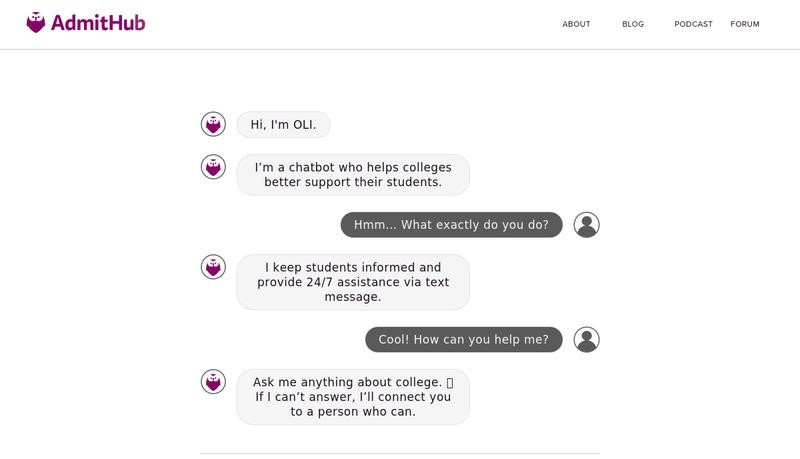Click the emoji in the last chat message

click(x=449, y=383)
